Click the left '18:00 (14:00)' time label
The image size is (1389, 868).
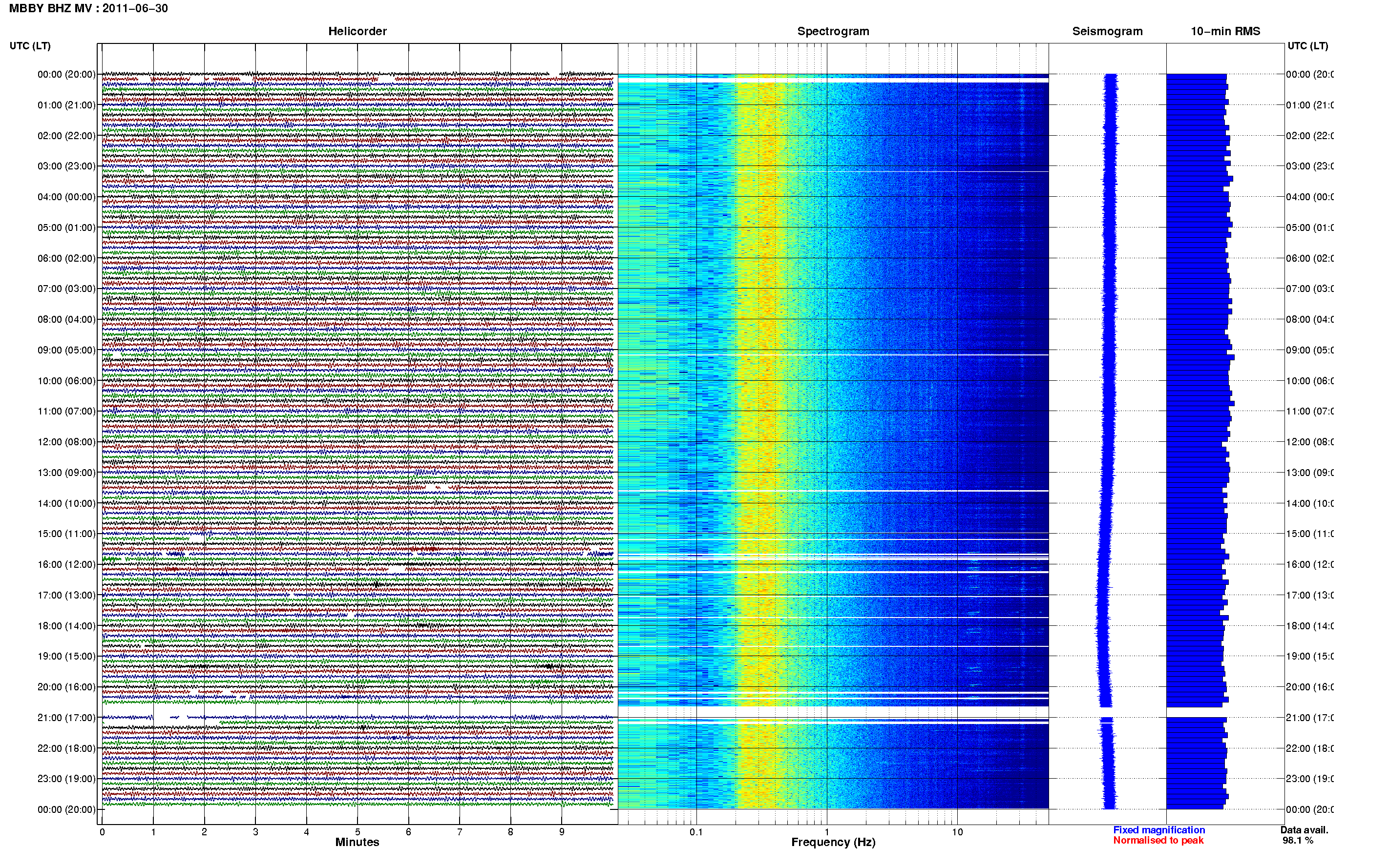(x=66, y=626)
